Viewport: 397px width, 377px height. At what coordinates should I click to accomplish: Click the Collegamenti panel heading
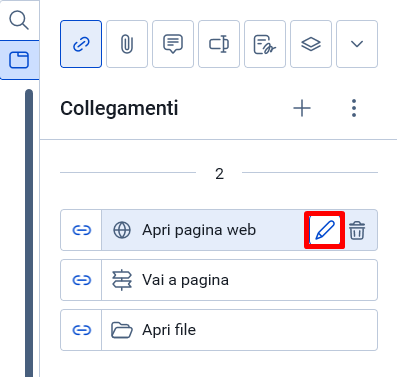(x=119, y=109)
